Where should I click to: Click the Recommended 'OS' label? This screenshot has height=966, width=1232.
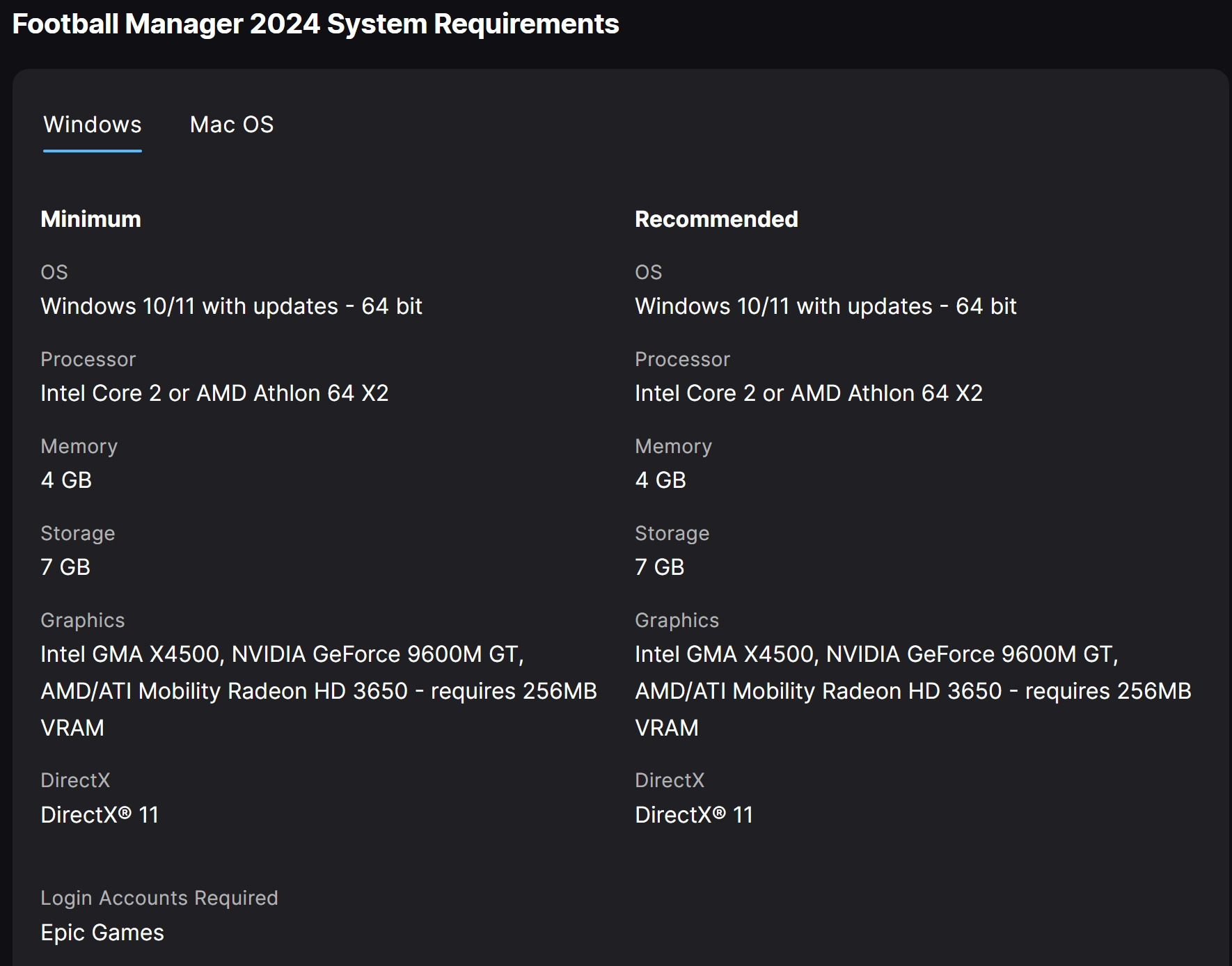coord(649,272)
